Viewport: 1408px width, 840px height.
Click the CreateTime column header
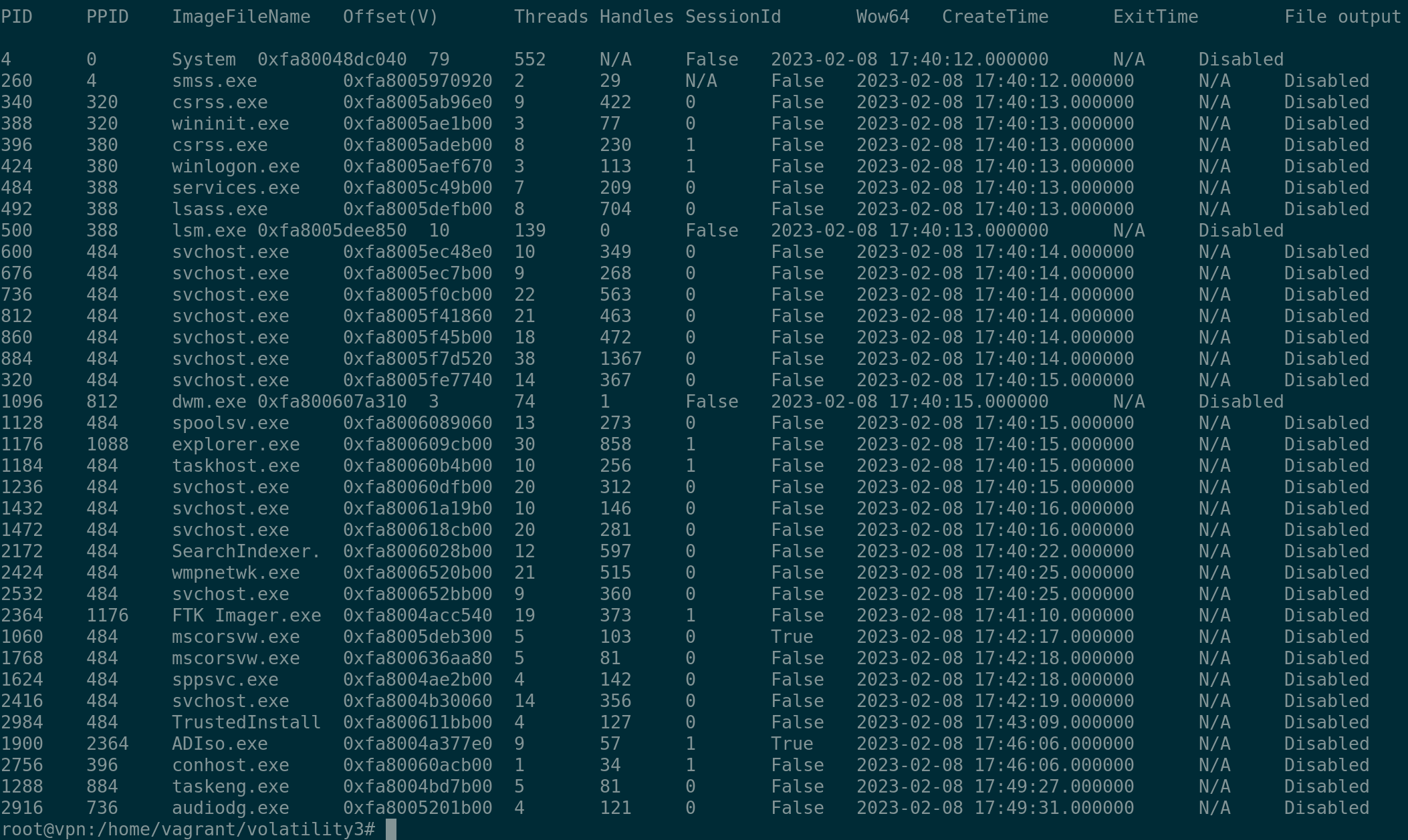pos(995,17)
